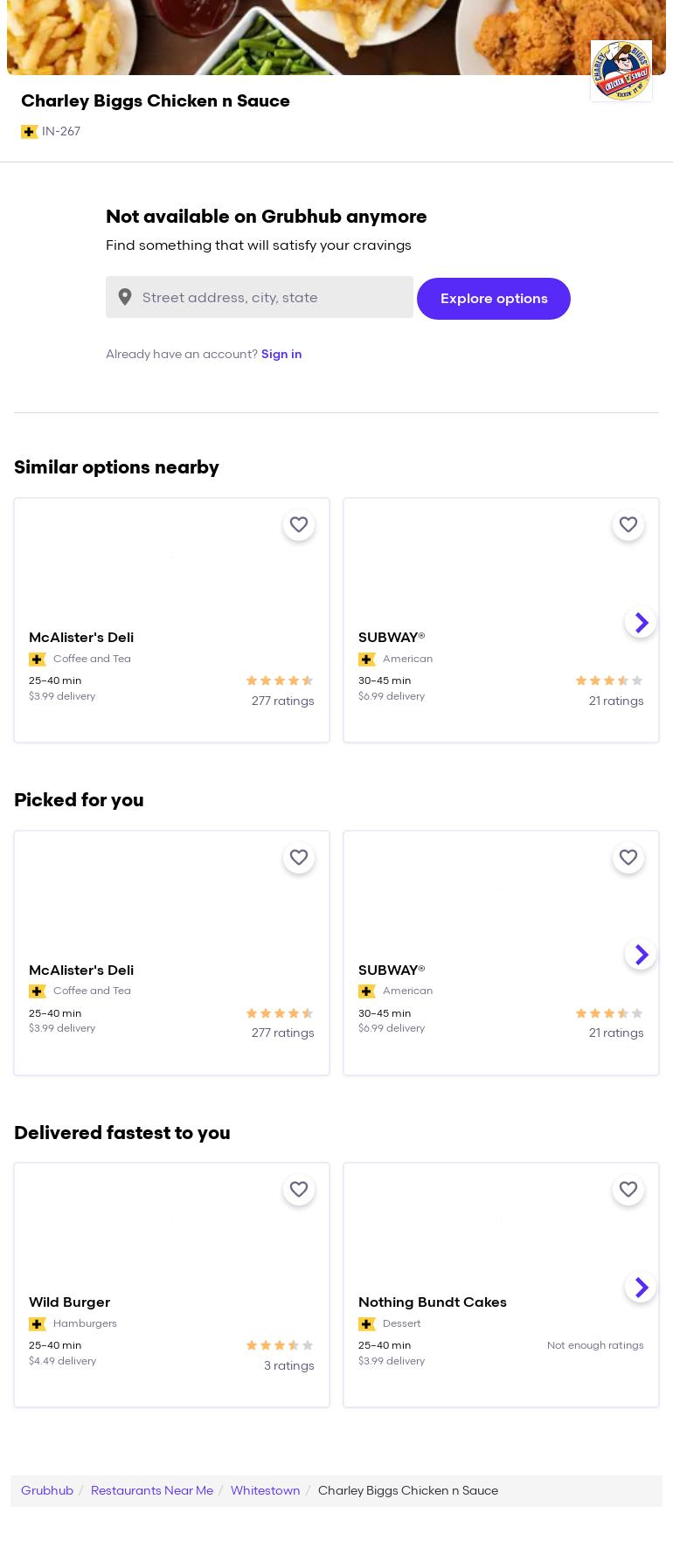Favorite SUBWAY in Similar options nearby
This screenshot has height=1568, width=673.
point(628,525)
